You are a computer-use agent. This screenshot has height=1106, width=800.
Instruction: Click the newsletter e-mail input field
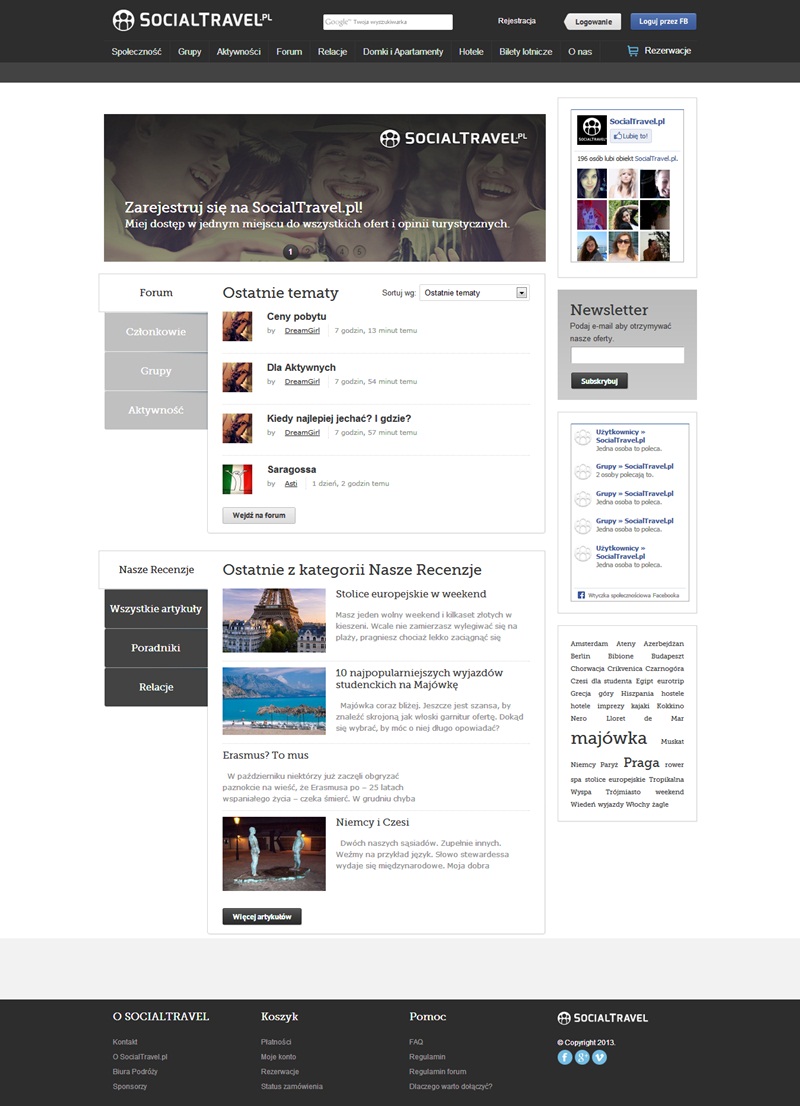[627, 355]
